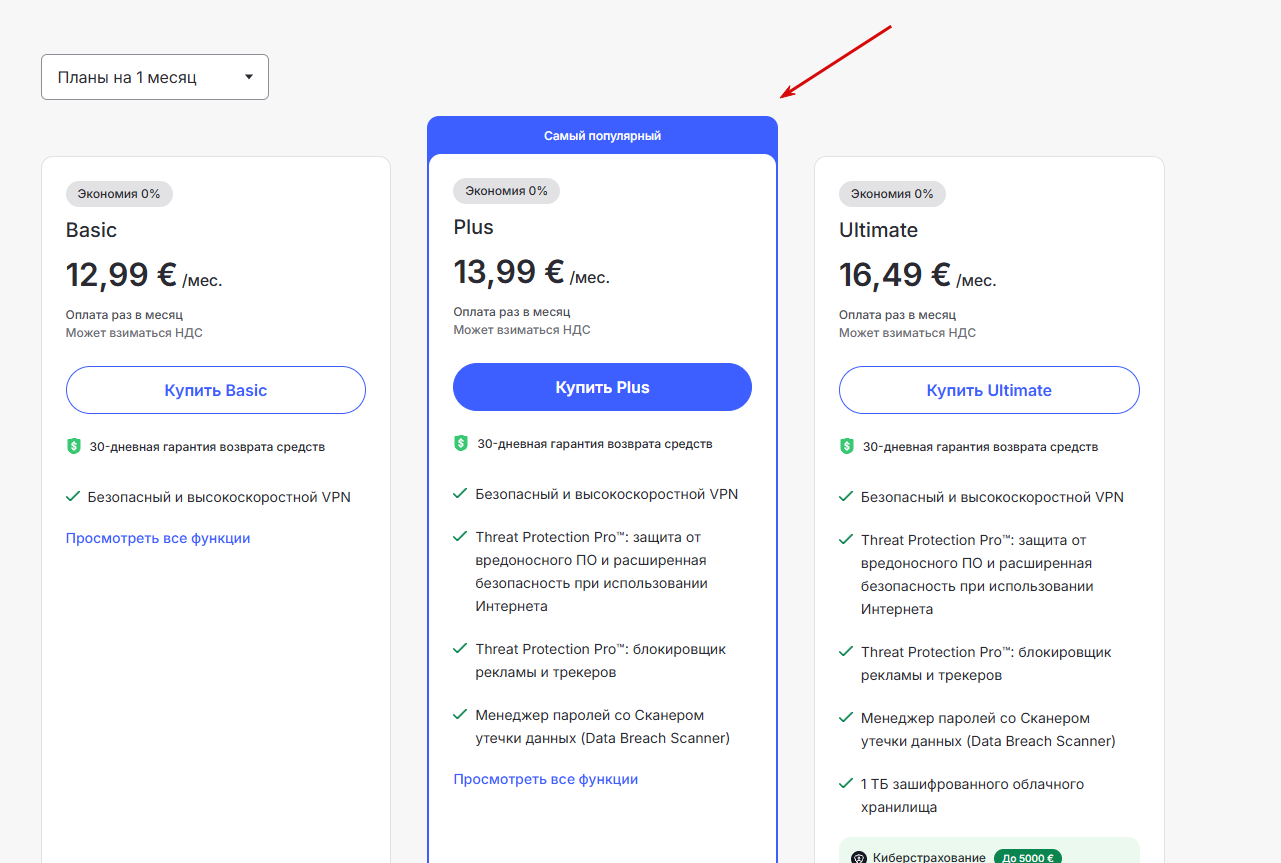
Task: Click 'Может взиматься НДС' in Plus card
Action: [x=522, y=330]
